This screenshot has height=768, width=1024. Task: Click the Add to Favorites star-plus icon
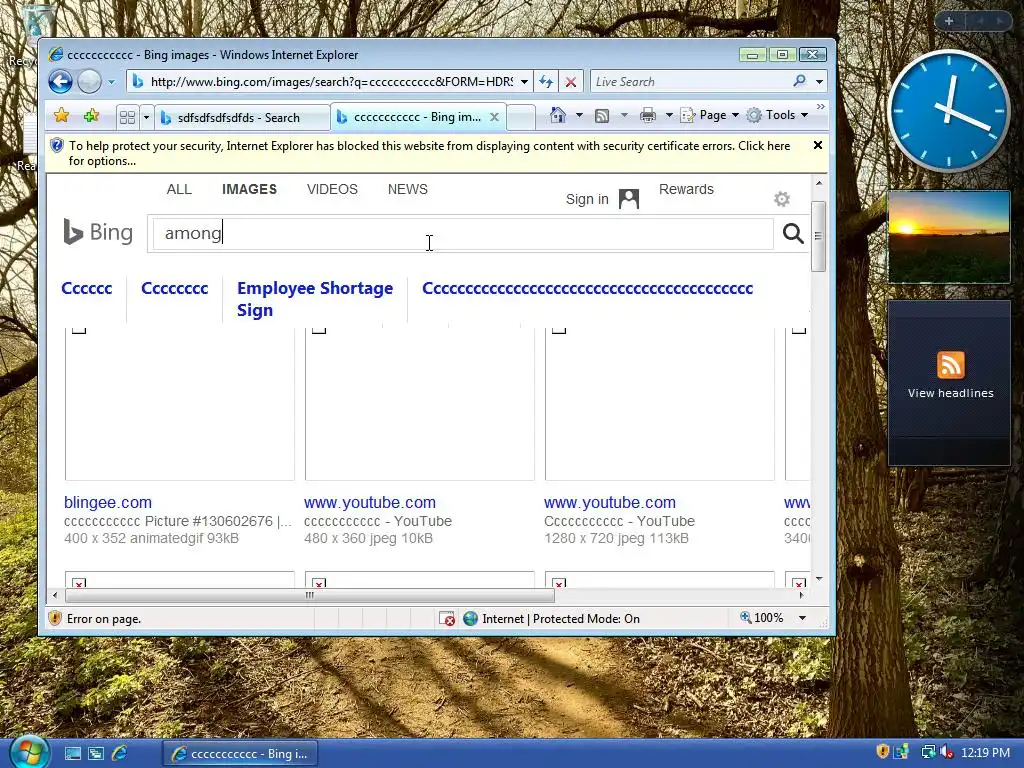point(91,116)
